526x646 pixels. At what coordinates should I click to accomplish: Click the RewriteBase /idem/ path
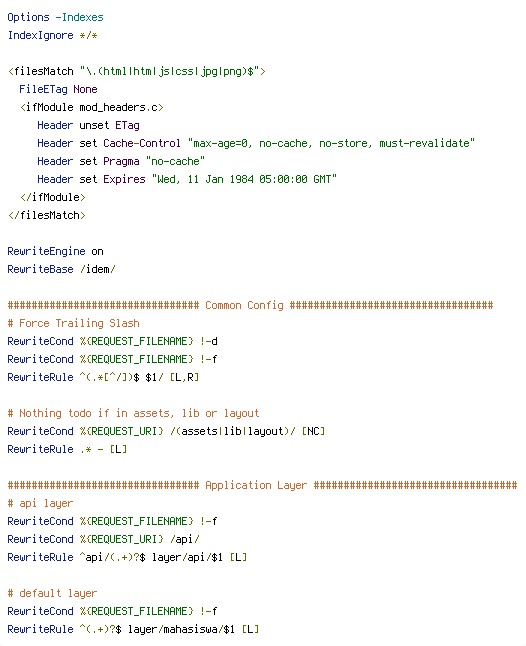[x=98, y=269]
